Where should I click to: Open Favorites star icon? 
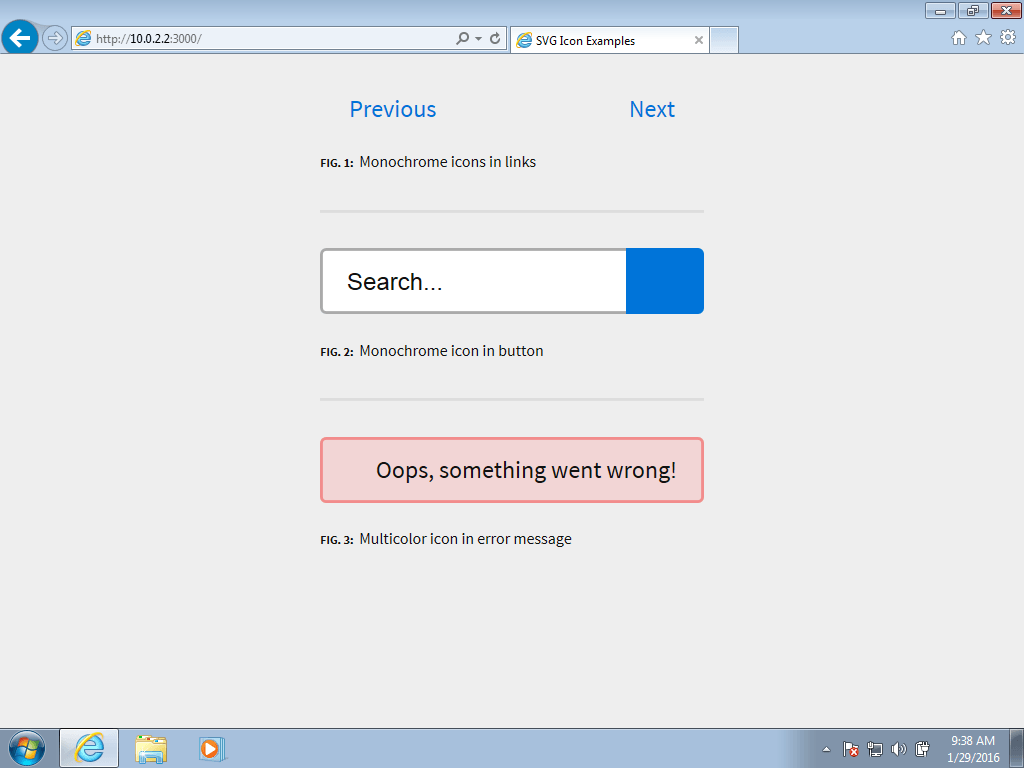click(984, 38)
